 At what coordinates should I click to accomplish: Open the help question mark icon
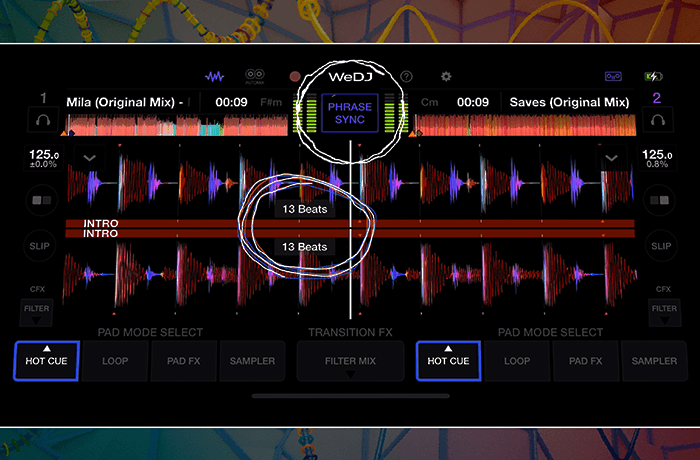click(406, 77)
